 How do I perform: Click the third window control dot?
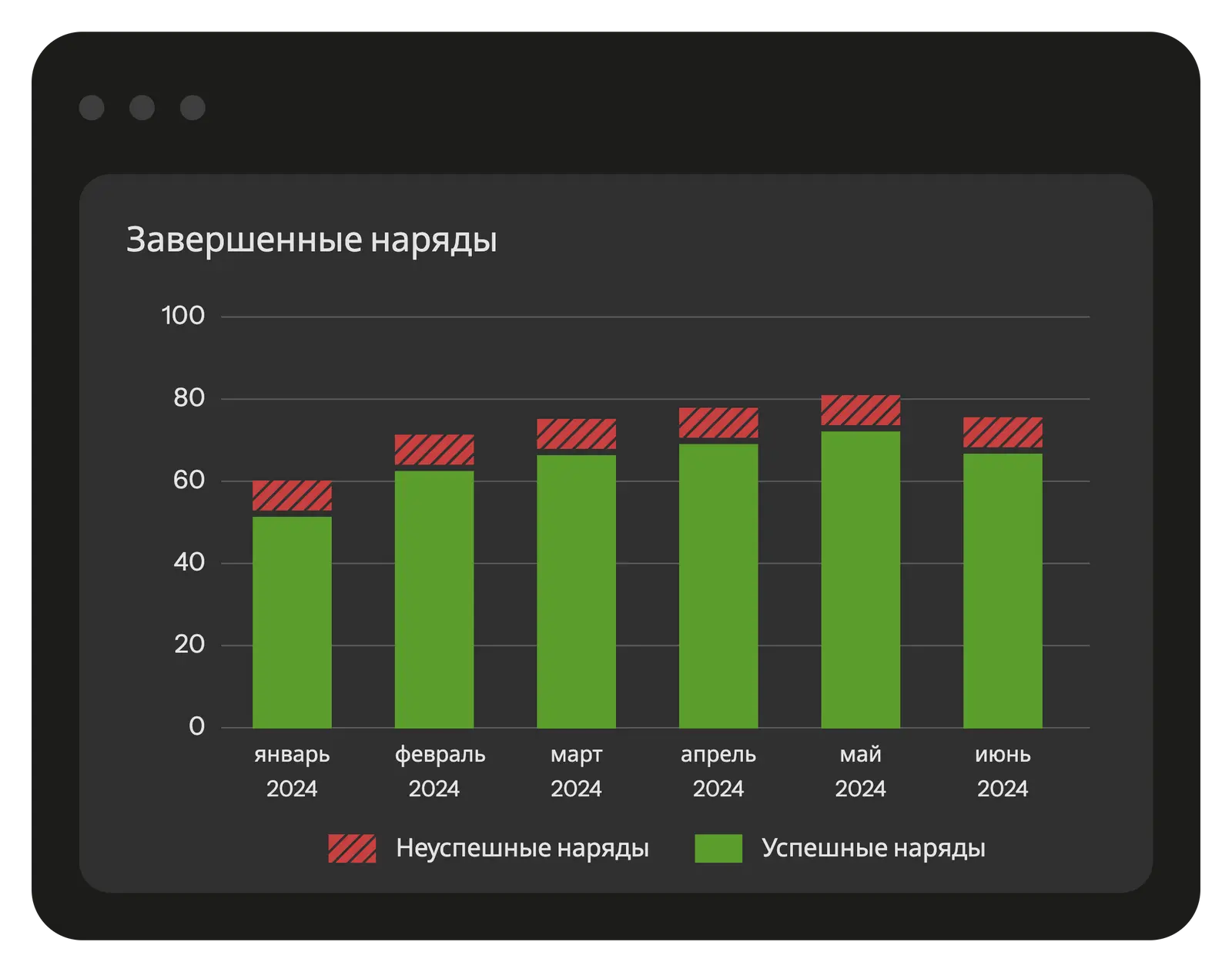click(192, 108)
